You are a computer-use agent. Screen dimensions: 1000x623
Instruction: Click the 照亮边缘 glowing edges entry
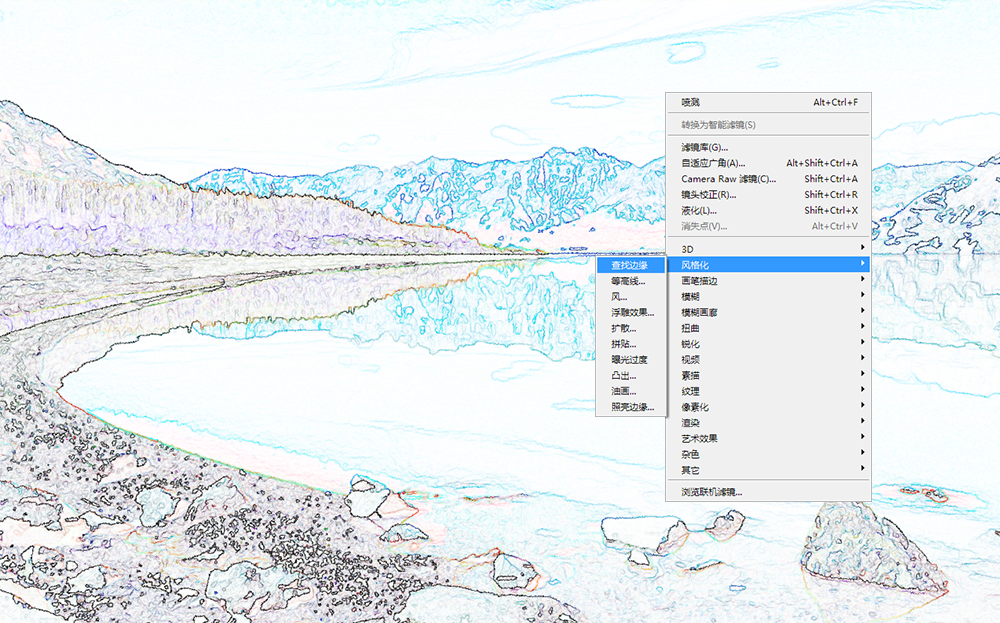click(632, 407)
